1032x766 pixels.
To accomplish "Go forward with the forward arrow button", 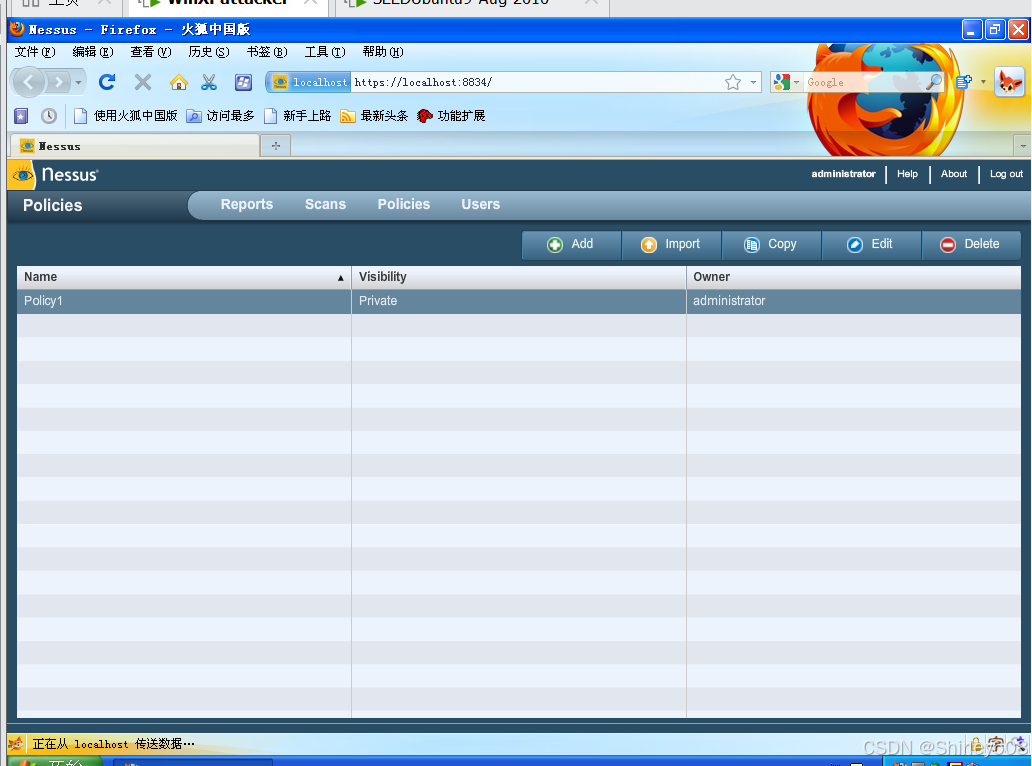I will point(59,82).
